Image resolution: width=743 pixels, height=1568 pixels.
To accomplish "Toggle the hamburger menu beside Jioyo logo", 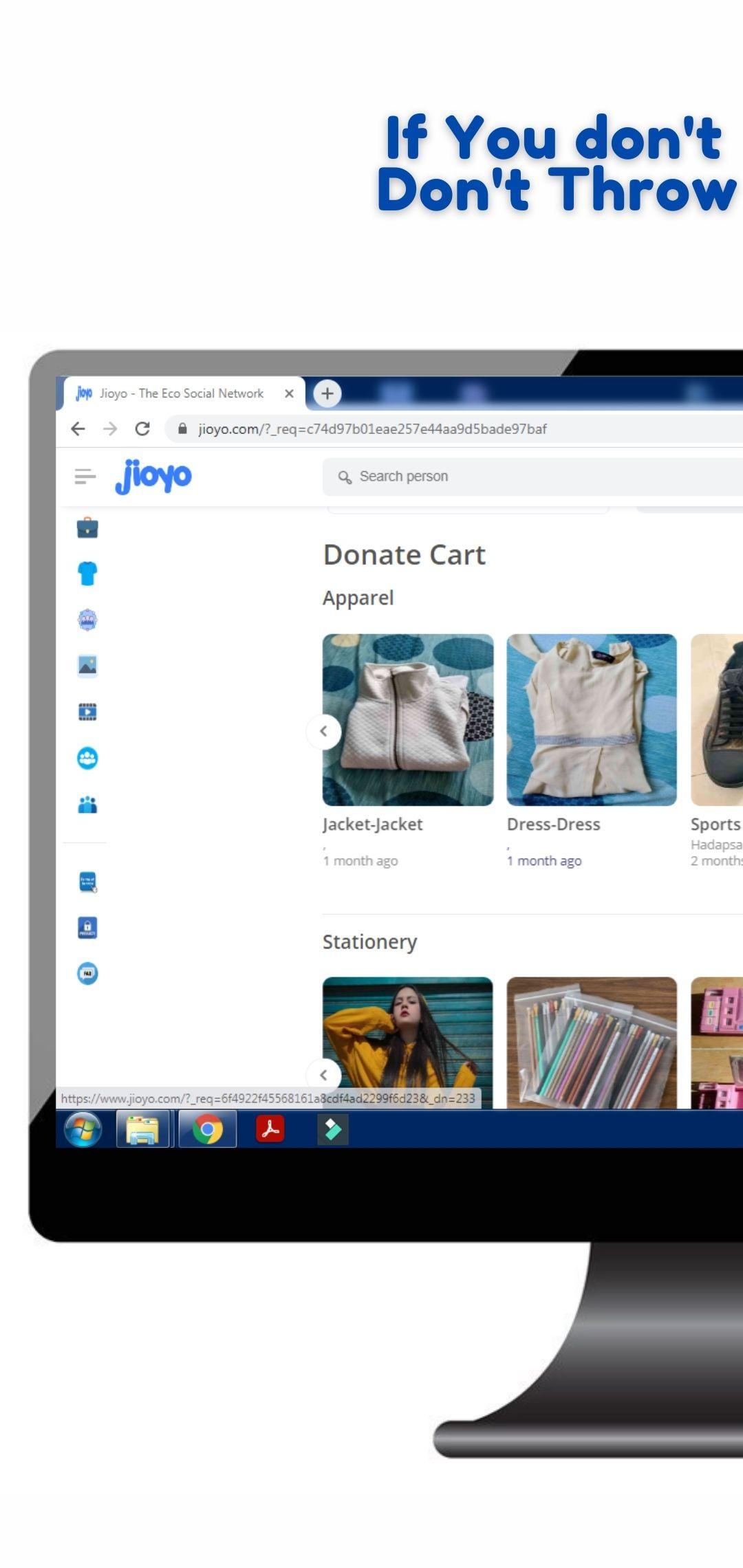I will click(x=85, y=476).
